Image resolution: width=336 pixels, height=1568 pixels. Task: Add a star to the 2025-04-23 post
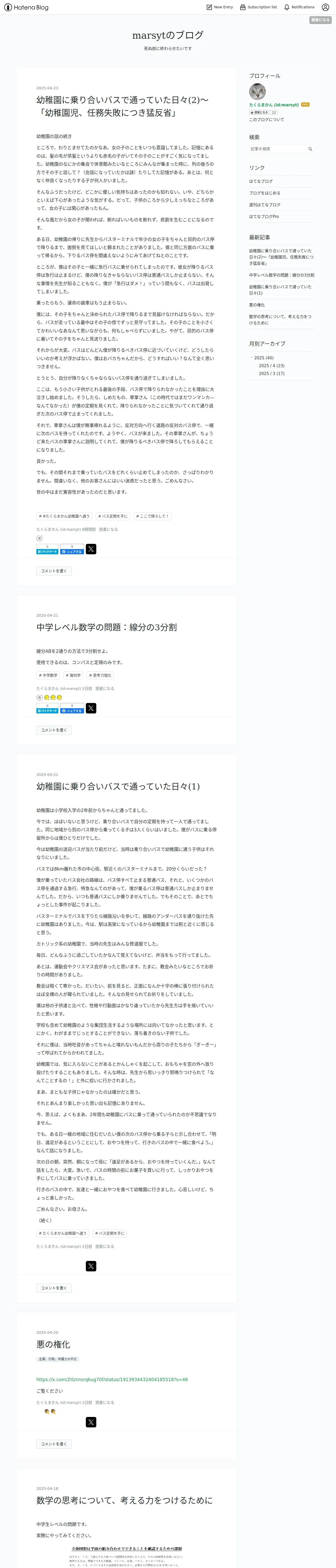[40, 538]
